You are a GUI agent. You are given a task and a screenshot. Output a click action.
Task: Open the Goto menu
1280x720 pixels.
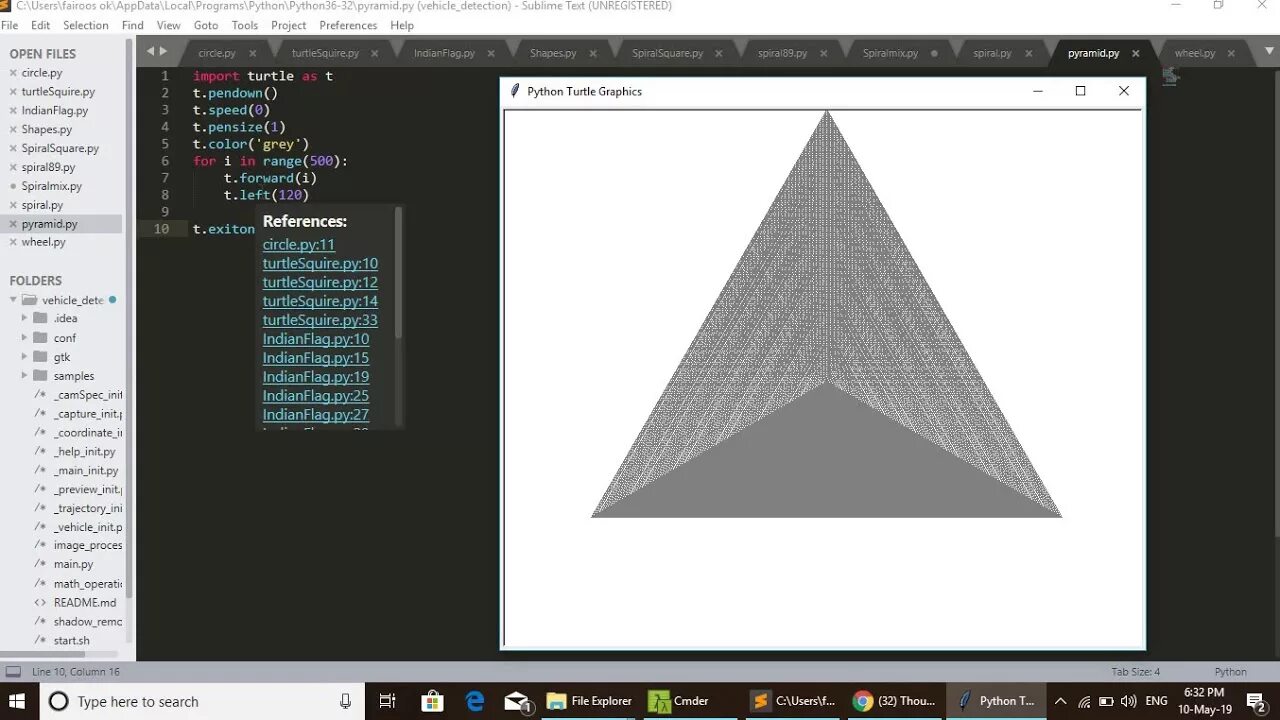pos(206,25)
